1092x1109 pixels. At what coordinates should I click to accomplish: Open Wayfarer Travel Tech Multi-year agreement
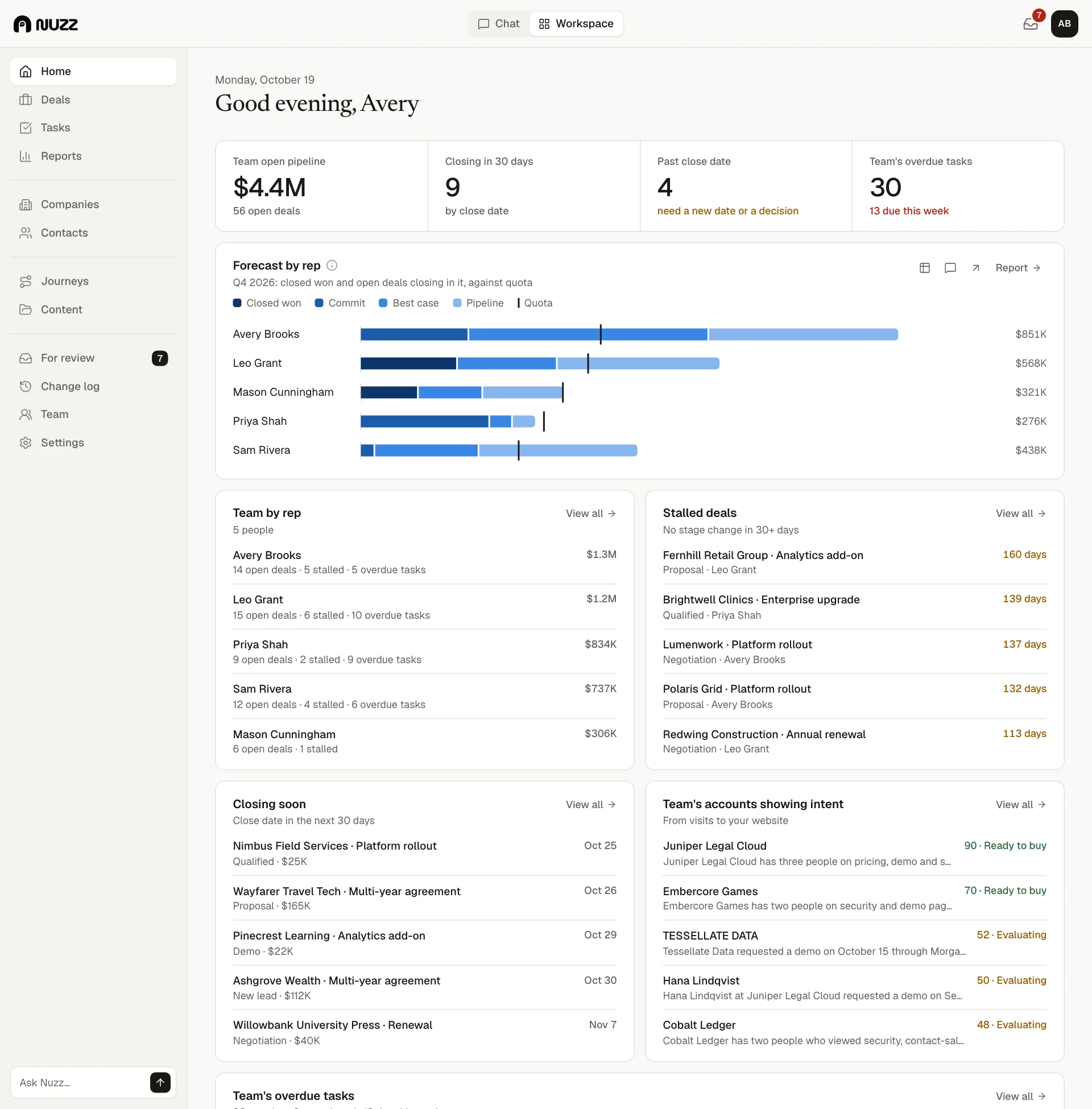(424, 898)
